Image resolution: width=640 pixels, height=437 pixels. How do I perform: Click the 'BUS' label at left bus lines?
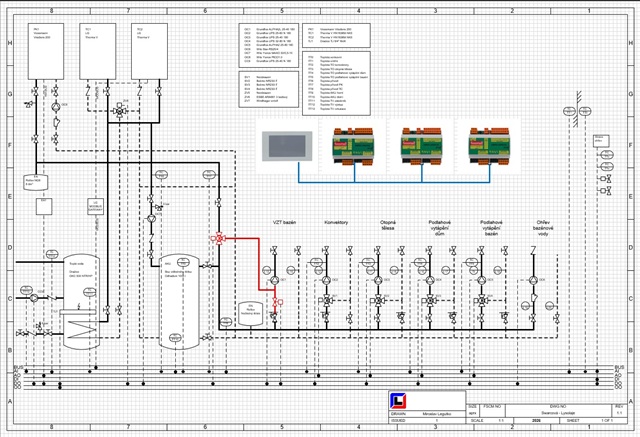[18, 368]
